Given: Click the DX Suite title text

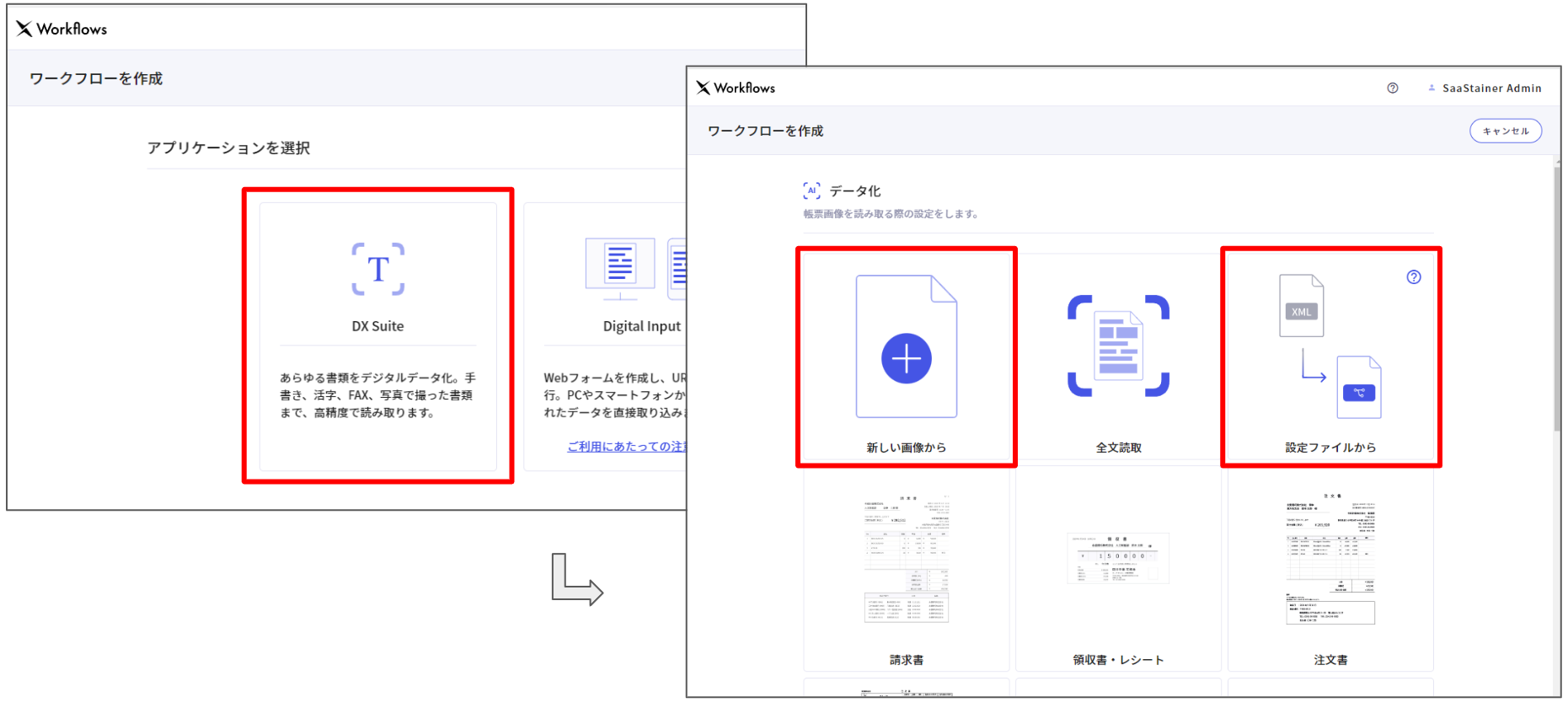Looking at the screenshot, I should pyautogui.click(x=377, y=326).
